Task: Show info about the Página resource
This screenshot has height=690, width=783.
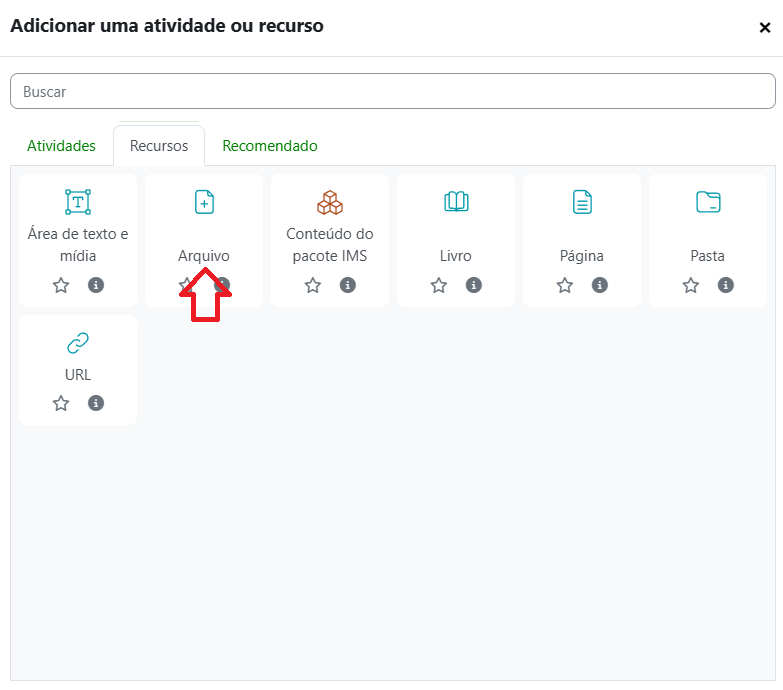Action: click(x=600, y=285)
